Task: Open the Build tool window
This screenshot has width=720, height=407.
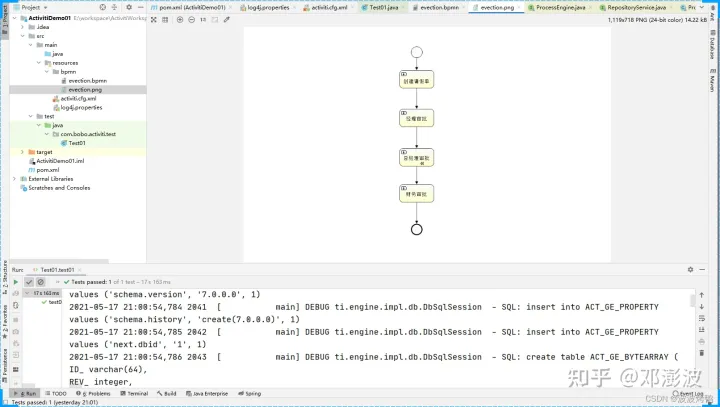Action: (x=167, y=394)
